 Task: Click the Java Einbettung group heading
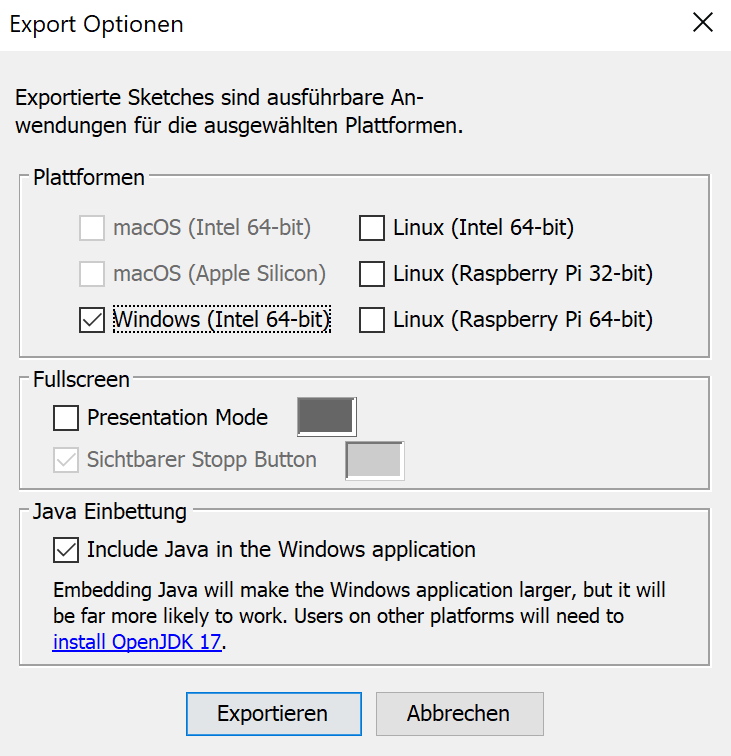pyautogui.click(x=110, y=512)
